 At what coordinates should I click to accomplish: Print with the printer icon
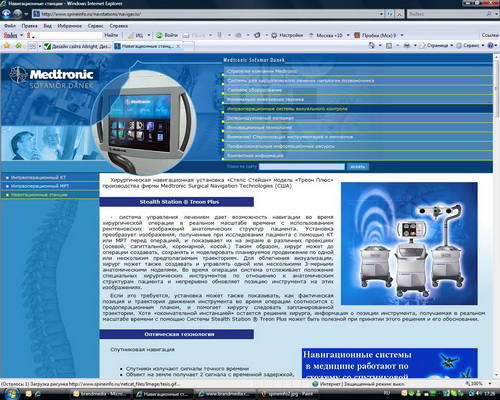[407, 46]
